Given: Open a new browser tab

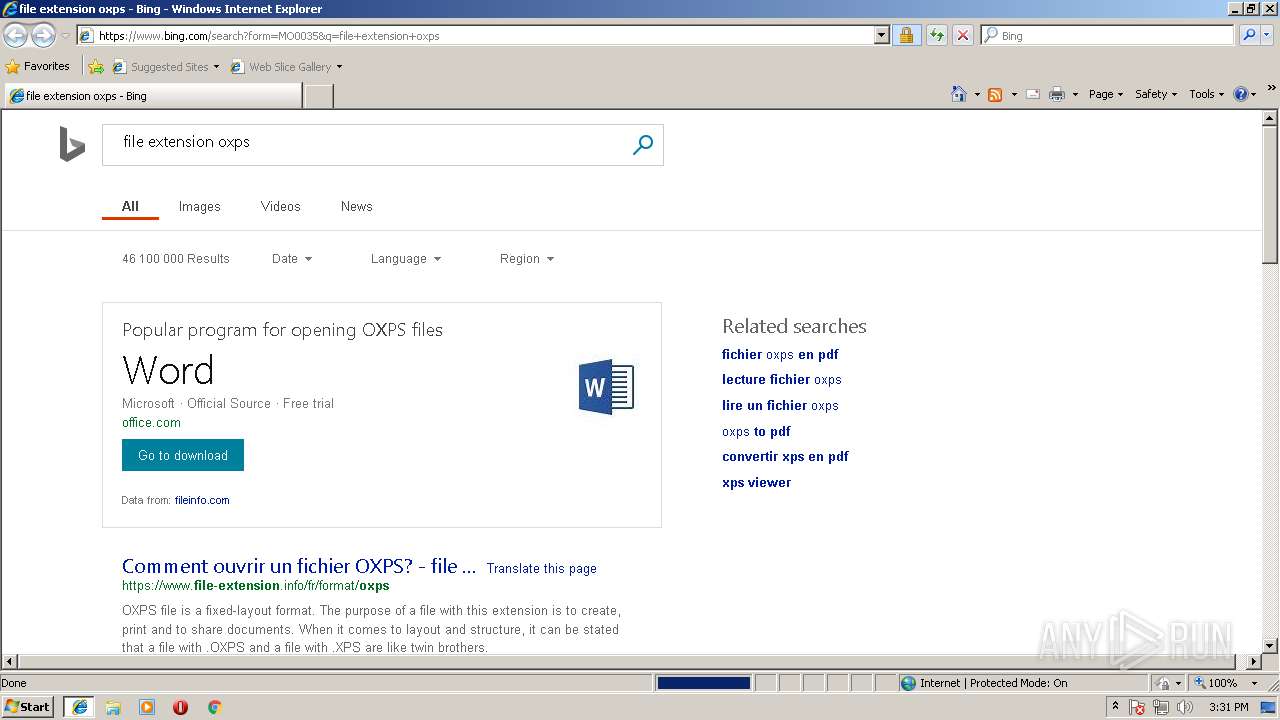Looking at the screenshot, I should [x=318, y=96].
